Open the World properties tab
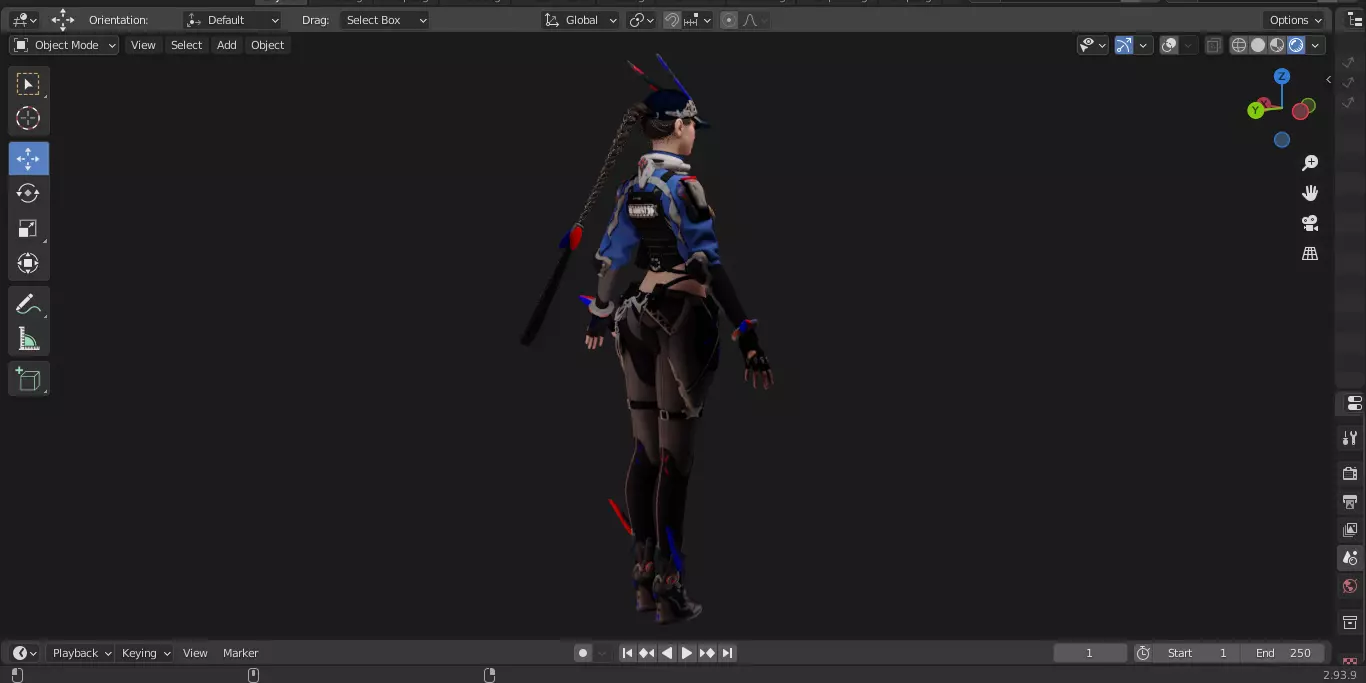1366x683 pixels. [x=1350, y=586]
